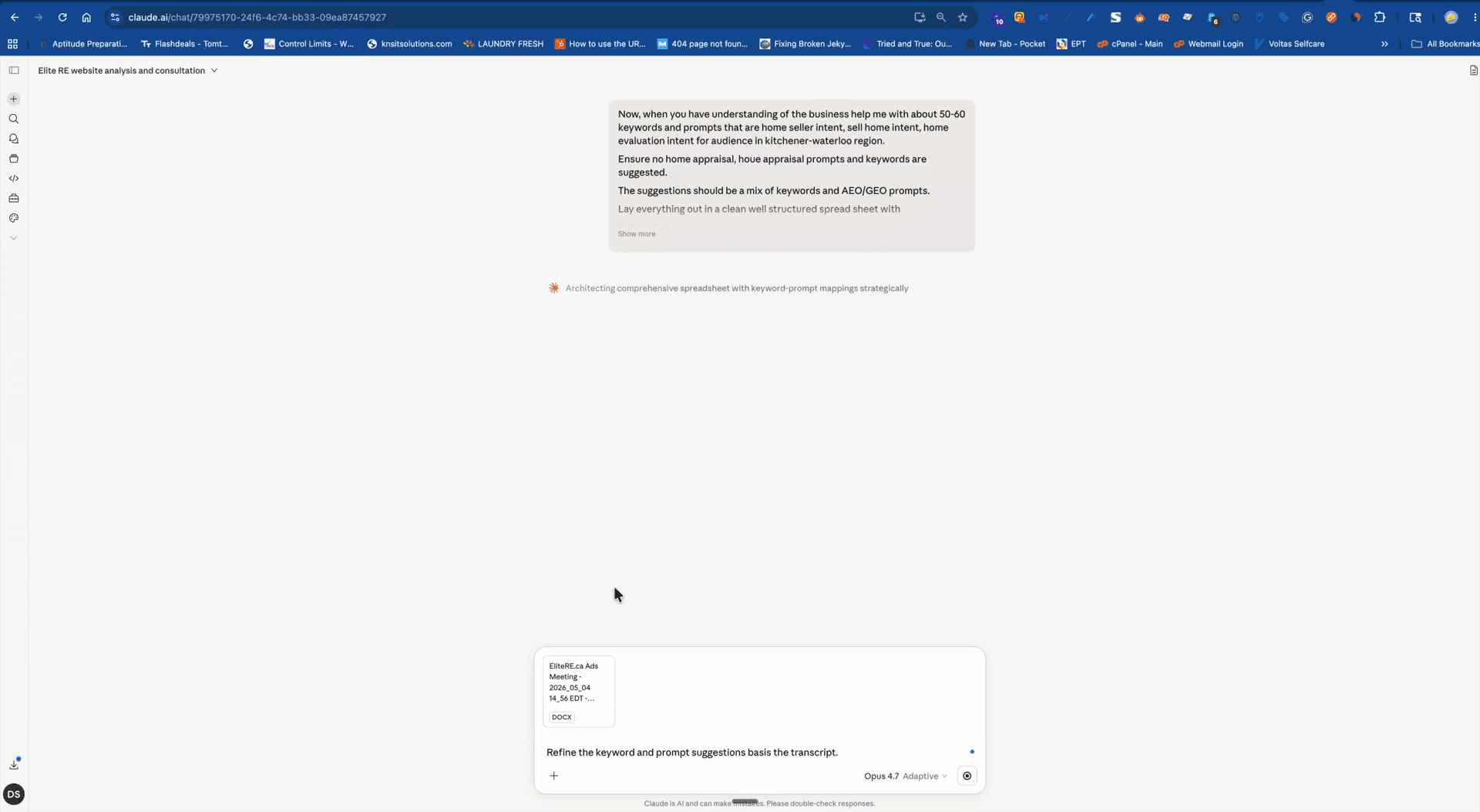Click the add attachment plus button
1480x812 pixels.
pos(553,776)
